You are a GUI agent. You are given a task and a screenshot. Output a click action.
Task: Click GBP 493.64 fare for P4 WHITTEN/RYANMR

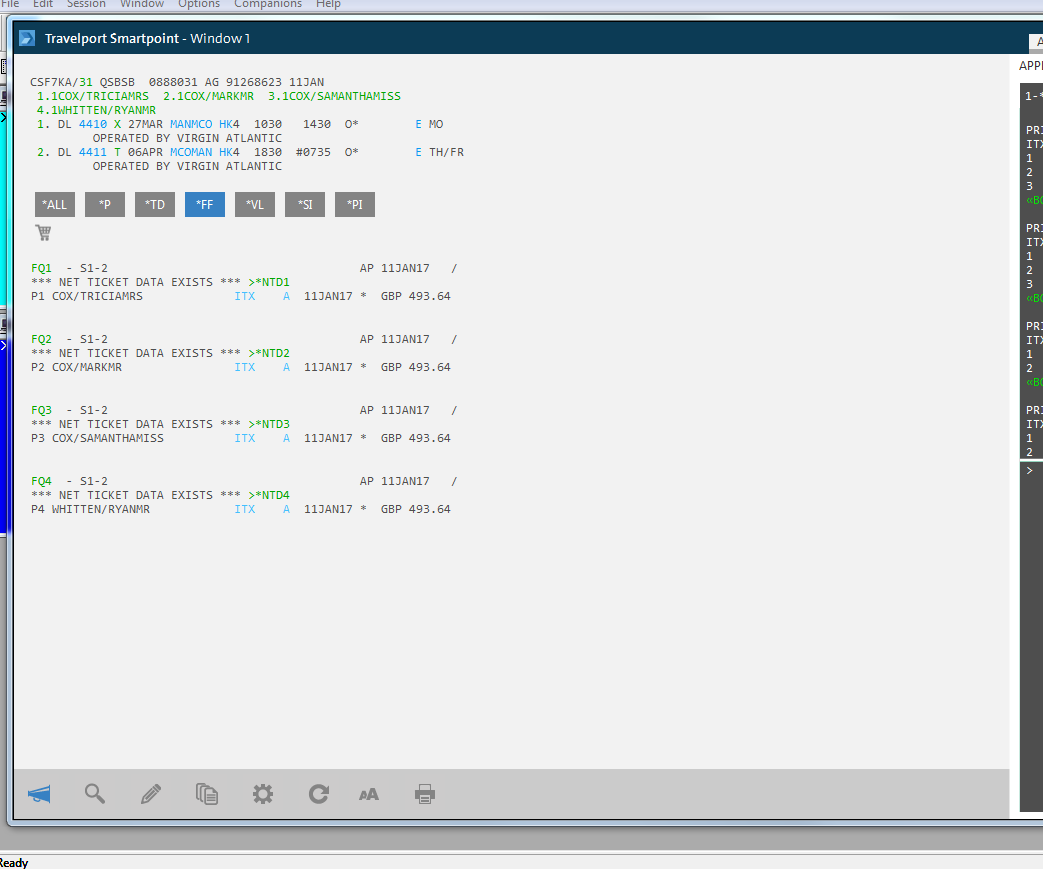tap(416, 509)
